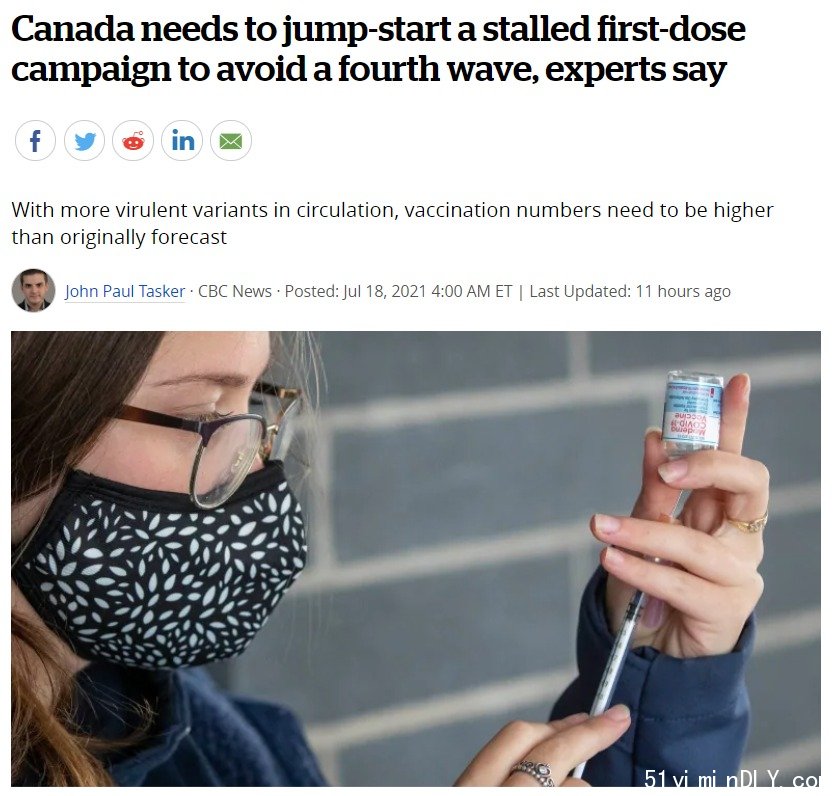Click the subheading about virulent variants
The height and width of the screenshot is (796, 836).
tap(392, 223)
